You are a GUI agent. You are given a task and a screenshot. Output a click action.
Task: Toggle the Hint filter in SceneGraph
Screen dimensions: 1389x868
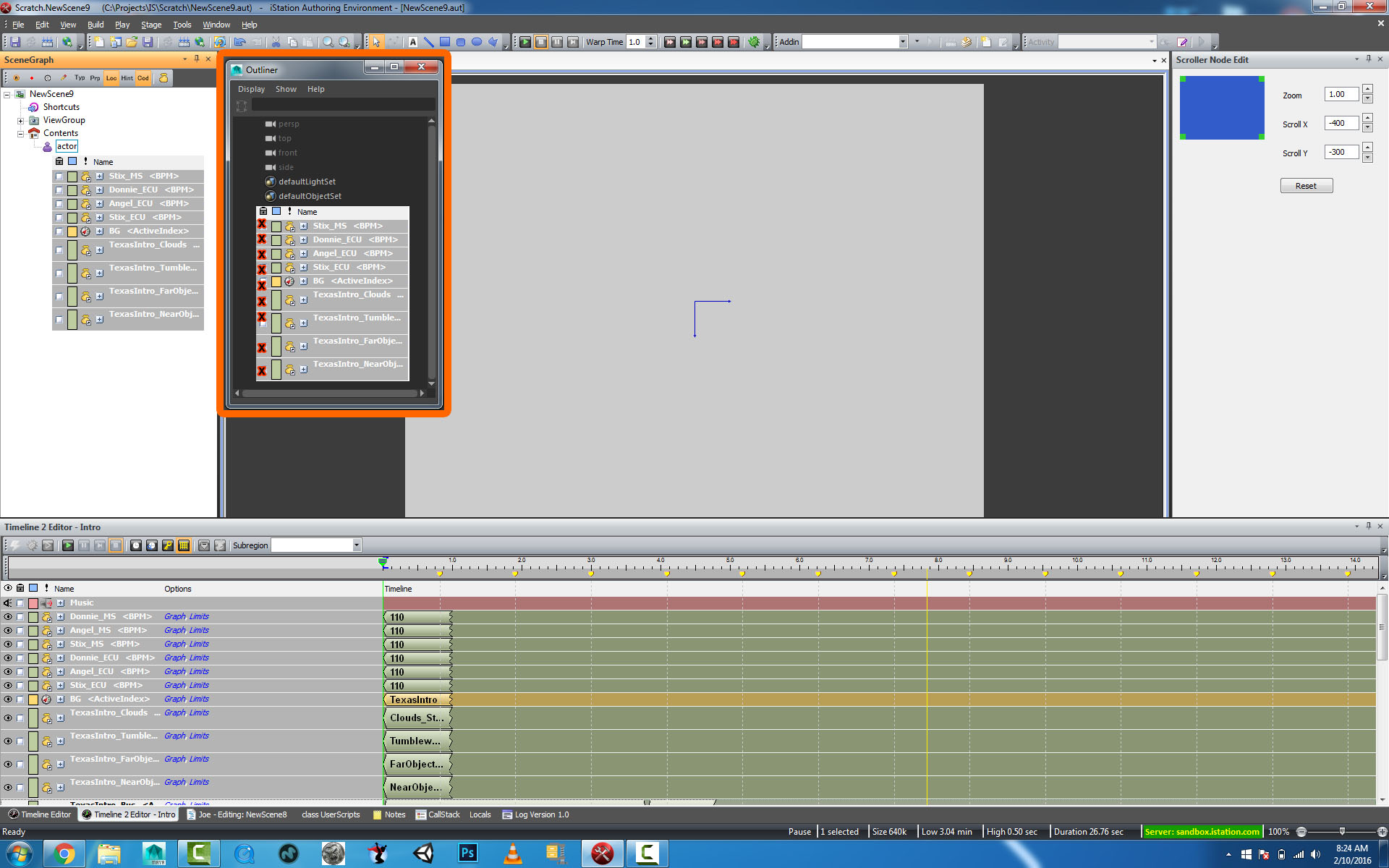127,78
